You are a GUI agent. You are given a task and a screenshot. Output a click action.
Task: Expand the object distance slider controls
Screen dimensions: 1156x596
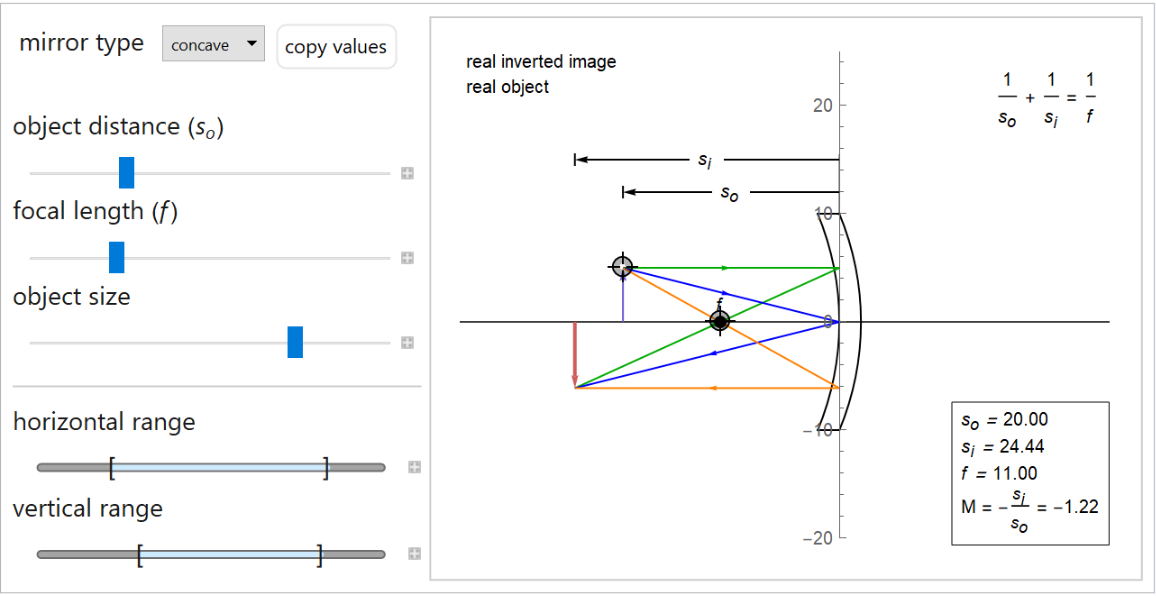[407, 174]
